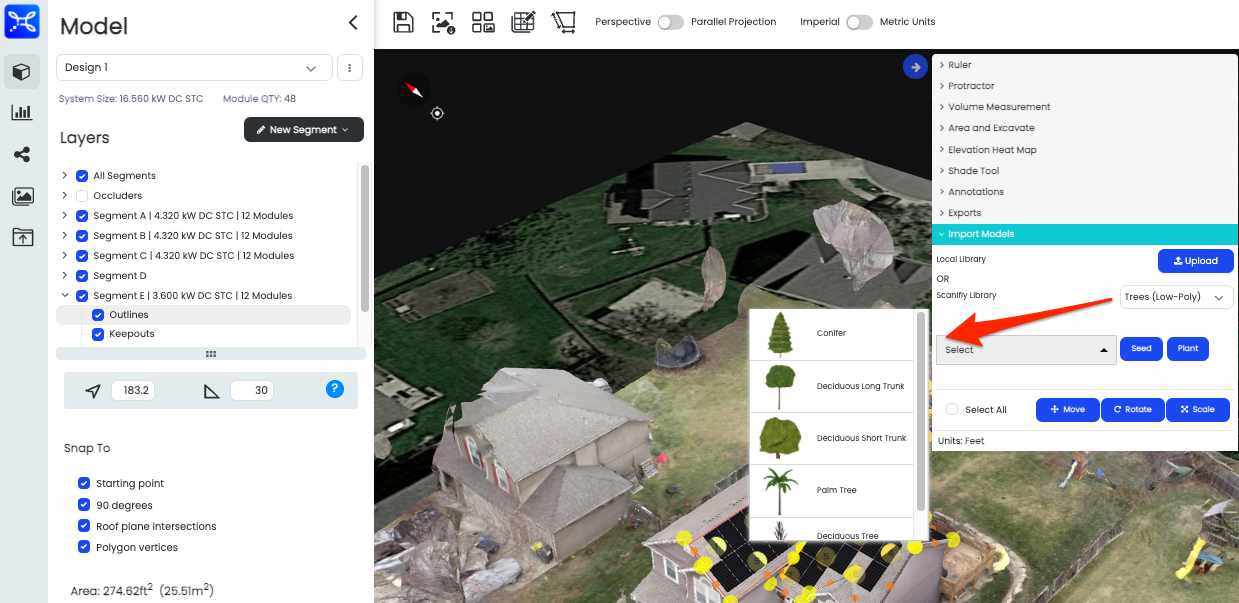Open the Select model dropdown
1239x603 pixels.
click(1026, 350)
